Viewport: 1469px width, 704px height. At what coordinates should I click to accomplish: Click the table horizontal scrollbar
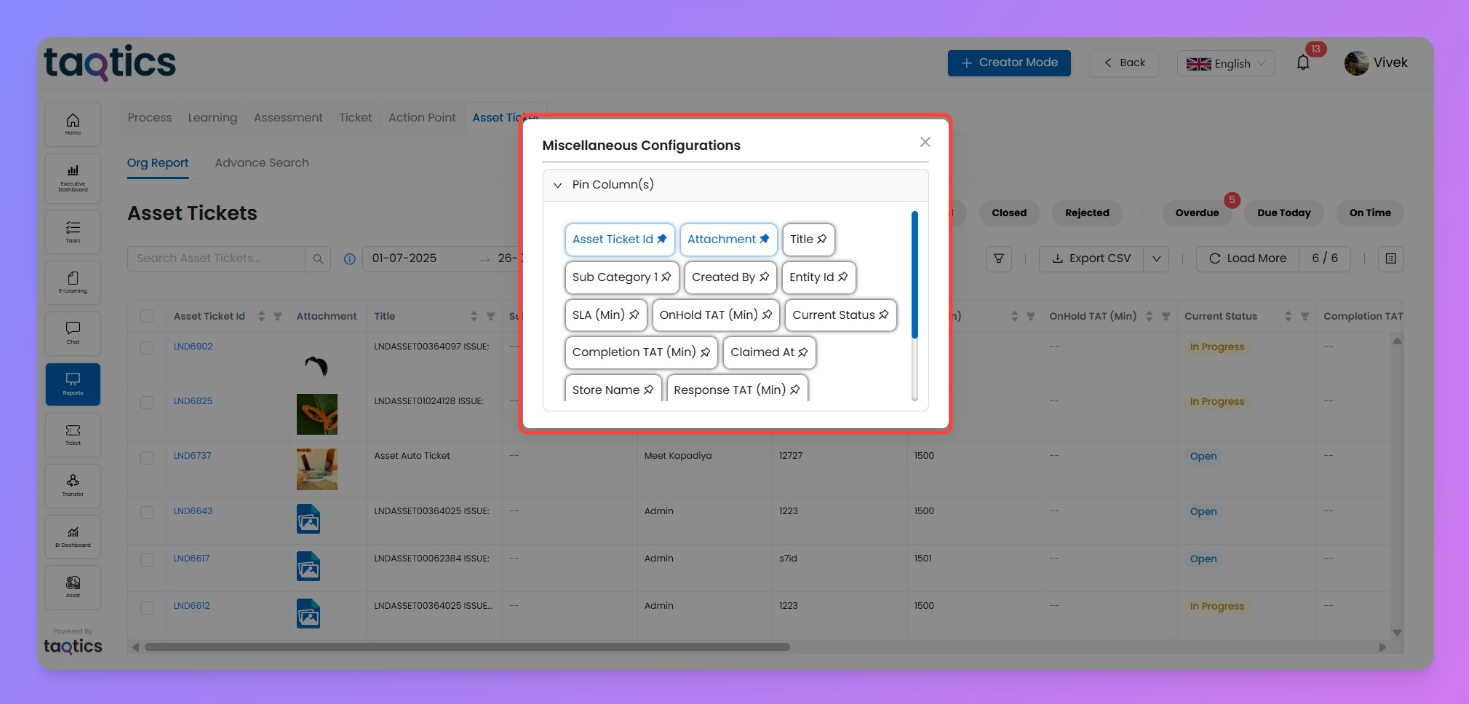point(466,647)
